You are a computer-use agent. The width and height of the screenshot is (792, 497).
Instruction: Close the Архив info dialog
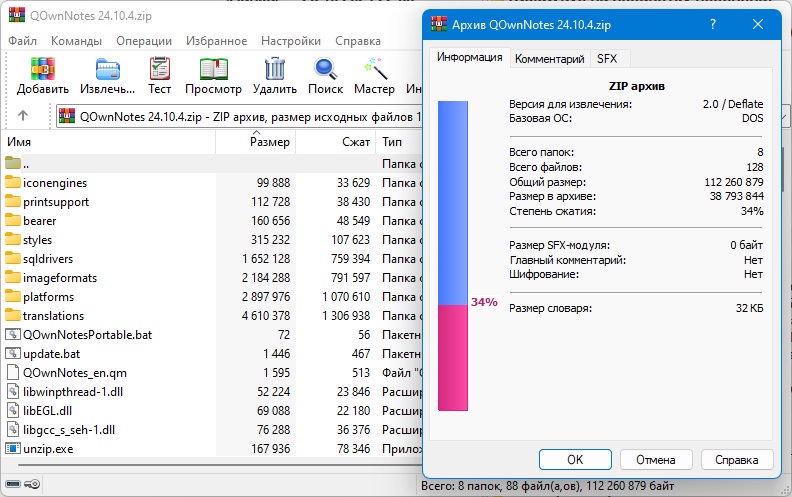click(x=758, y=24)
